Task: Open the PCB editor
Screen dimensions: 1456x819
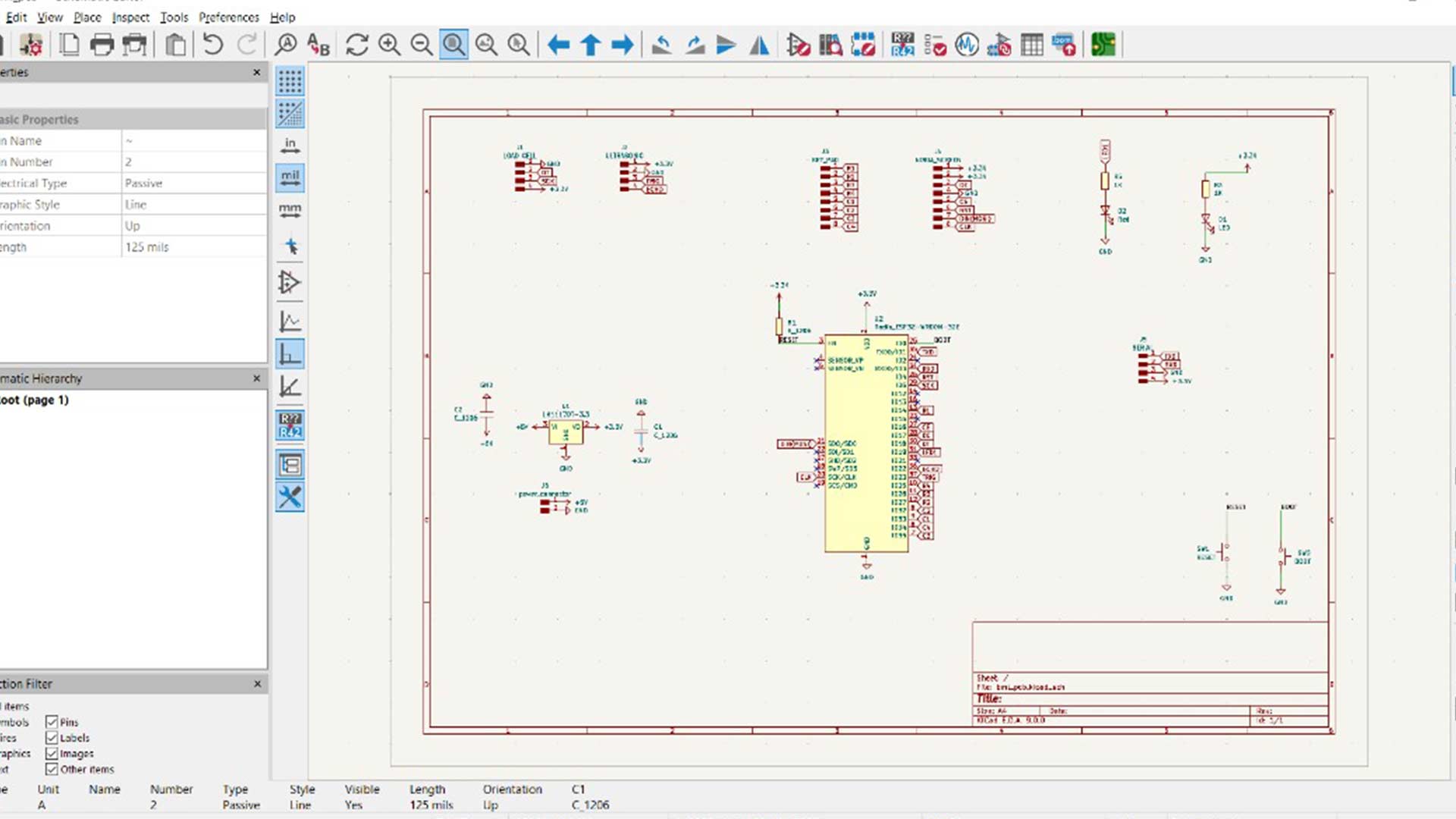Action: pyautogui.click(x=1103, y=45)
